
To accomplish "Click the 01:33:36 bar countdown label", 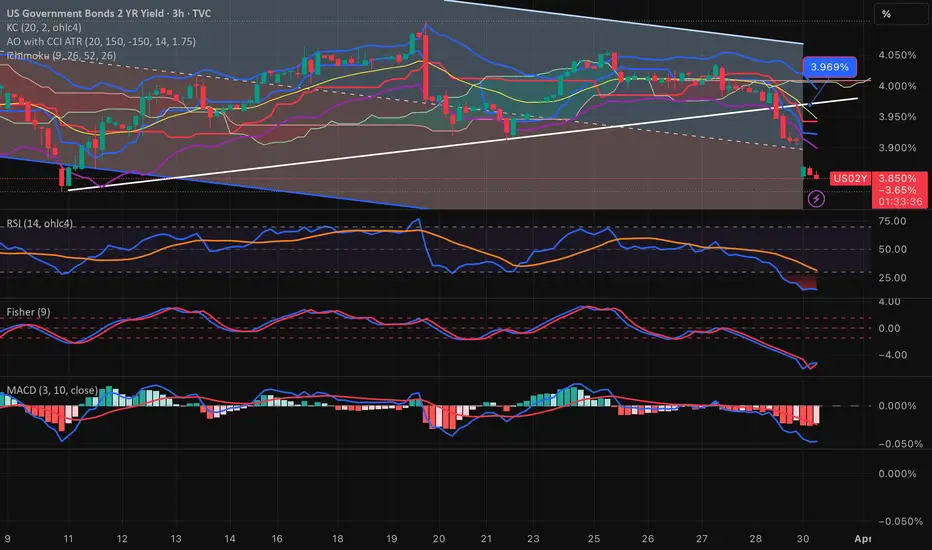I will pyautogui.click(x=900, y=202).
